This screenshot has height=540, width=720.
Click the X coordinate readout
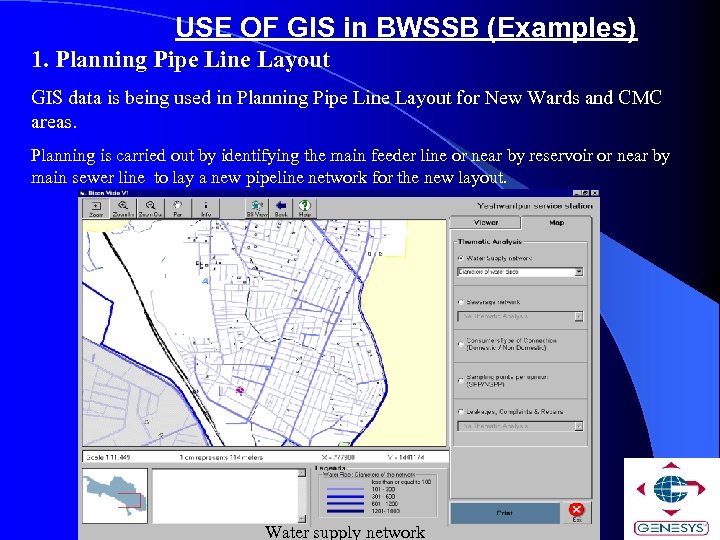(x=338, y=457)
